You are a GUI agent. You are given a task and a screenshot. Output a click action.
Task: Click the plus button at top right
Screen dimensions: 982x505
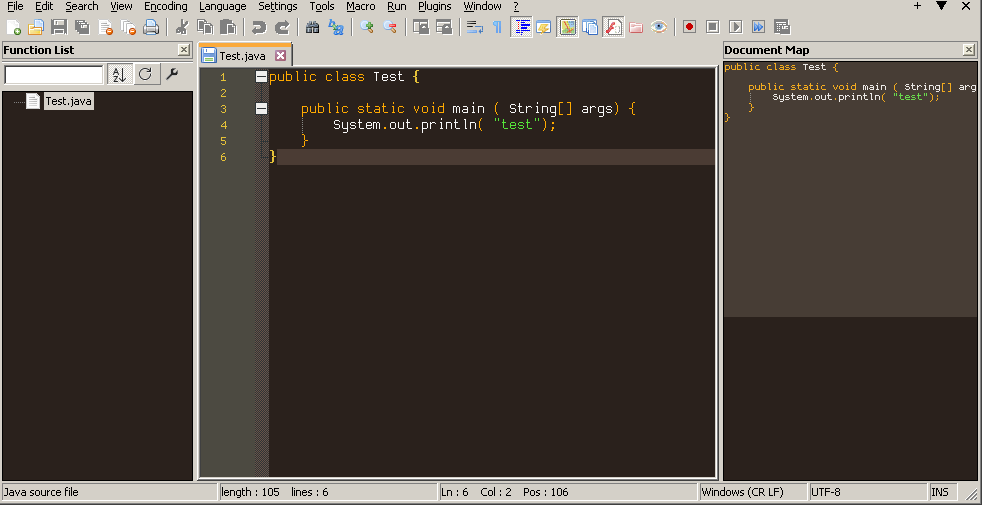tap(917, 6)
